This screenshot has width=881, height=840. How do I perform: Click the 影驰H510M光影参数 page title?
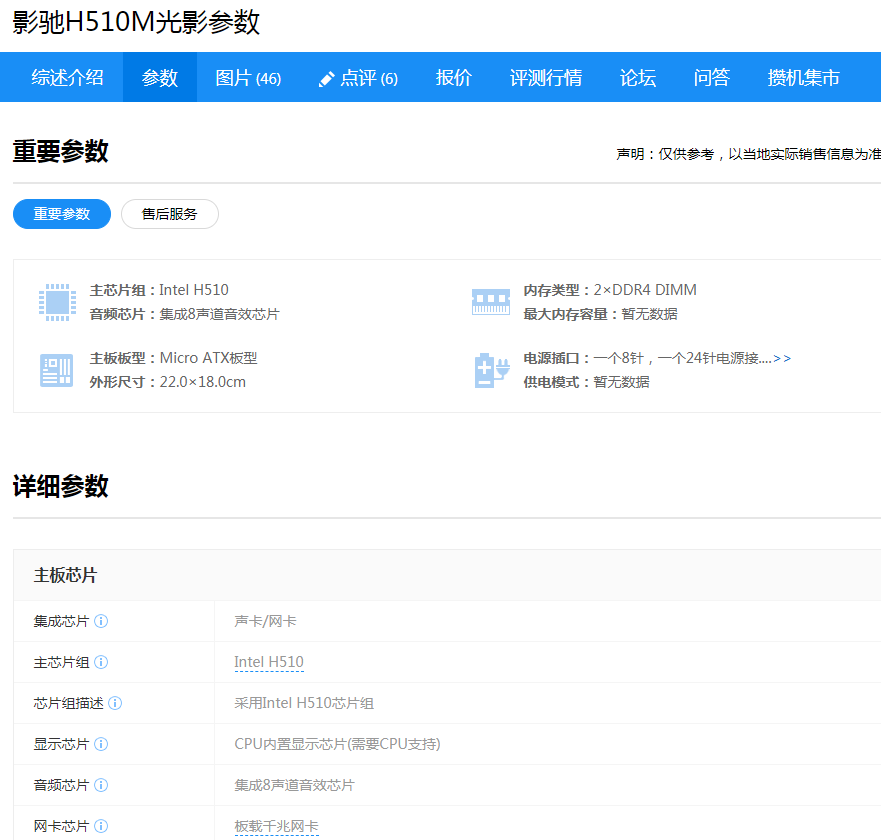[x=136, y=22]
